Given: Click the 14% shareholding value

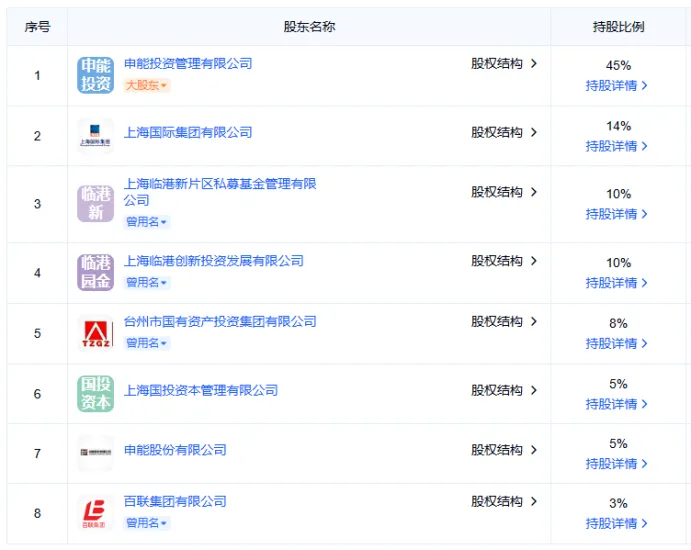Looking at the screenshot, I should tap(618, 126).
